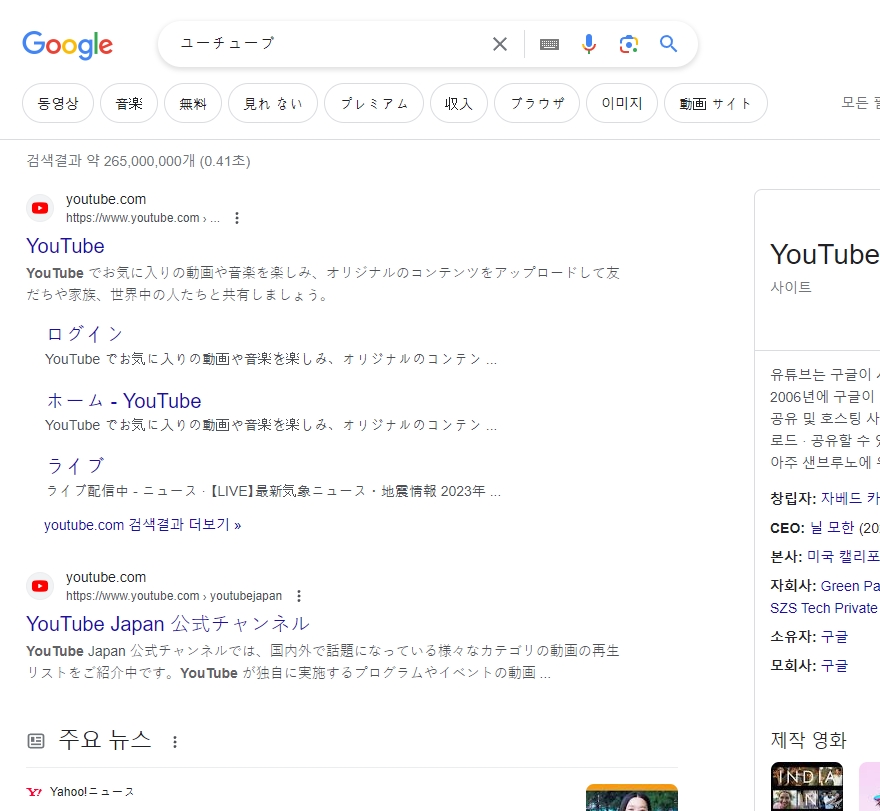
Task: Toggle the ブラウザ filter chip
Action: (x=536, y=103)
